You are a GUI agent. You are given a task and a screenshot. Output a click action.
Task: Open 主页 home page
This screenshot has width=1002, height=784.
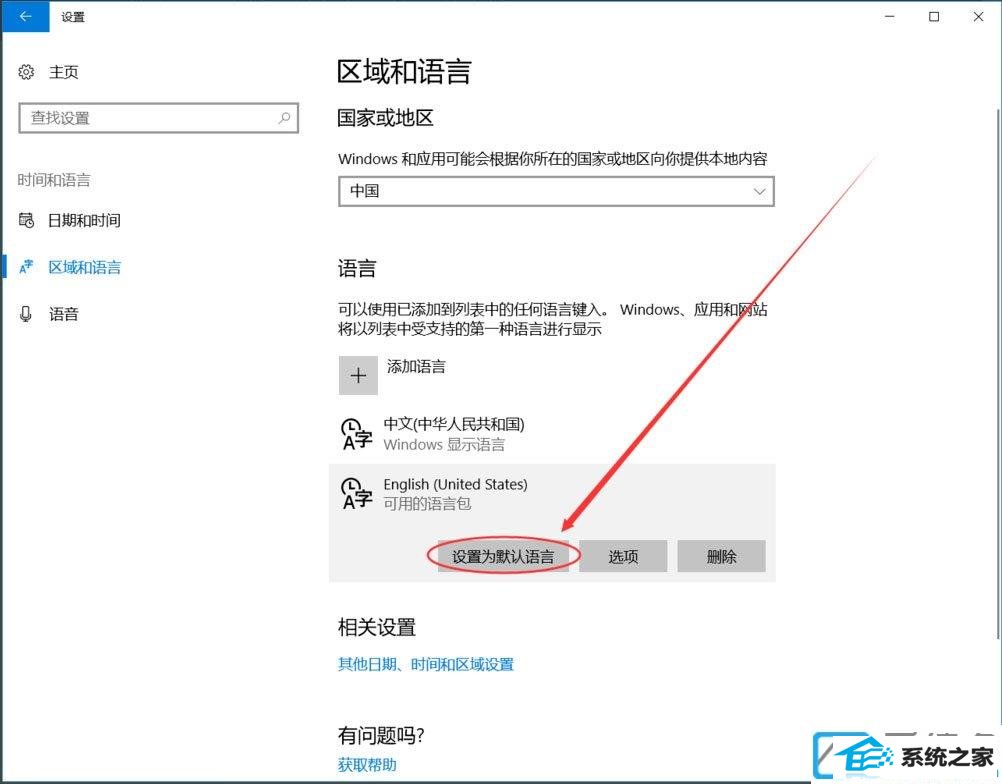(x=63, y=72)
